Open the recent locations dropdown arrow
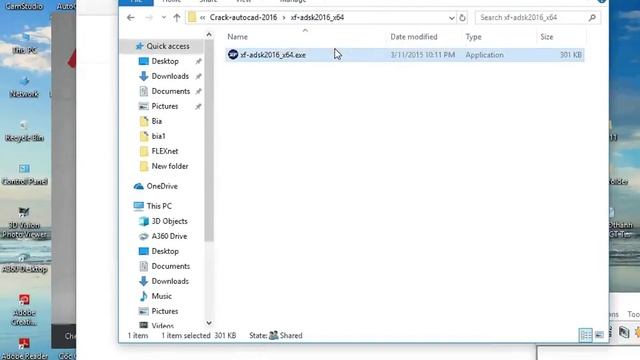The height and width of the screenshot is (360, 640). click(164, 18)
